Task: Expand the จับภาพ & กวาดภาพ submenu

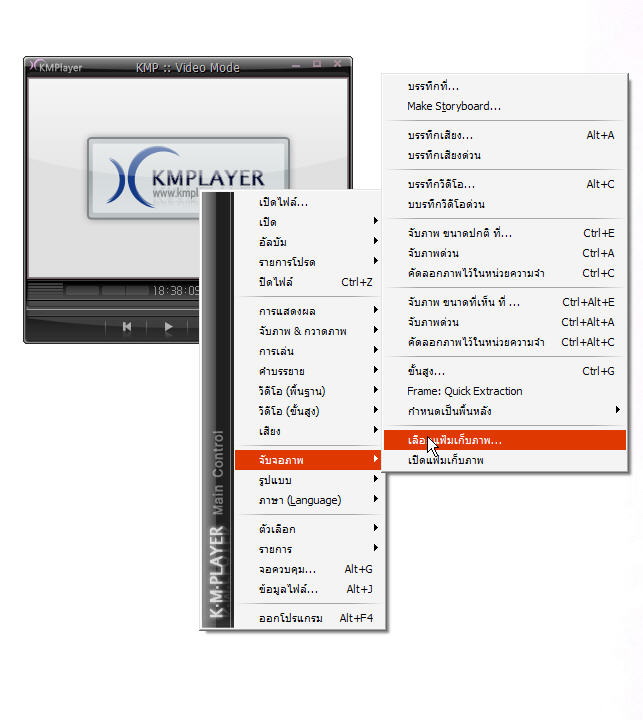Action: (308, 331)
